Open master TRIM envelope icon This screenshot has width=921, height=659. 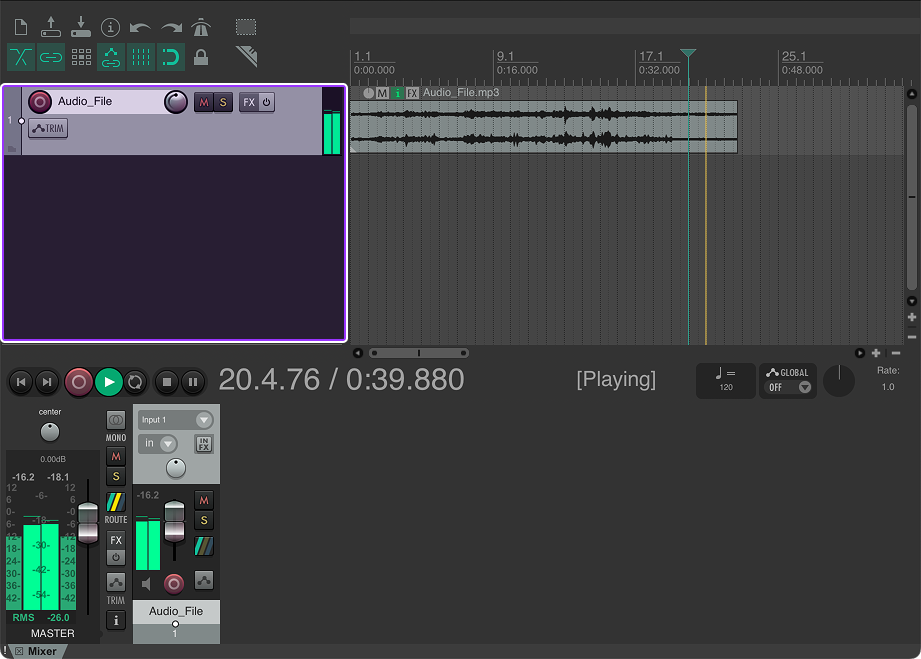click(x=116, y=583)
